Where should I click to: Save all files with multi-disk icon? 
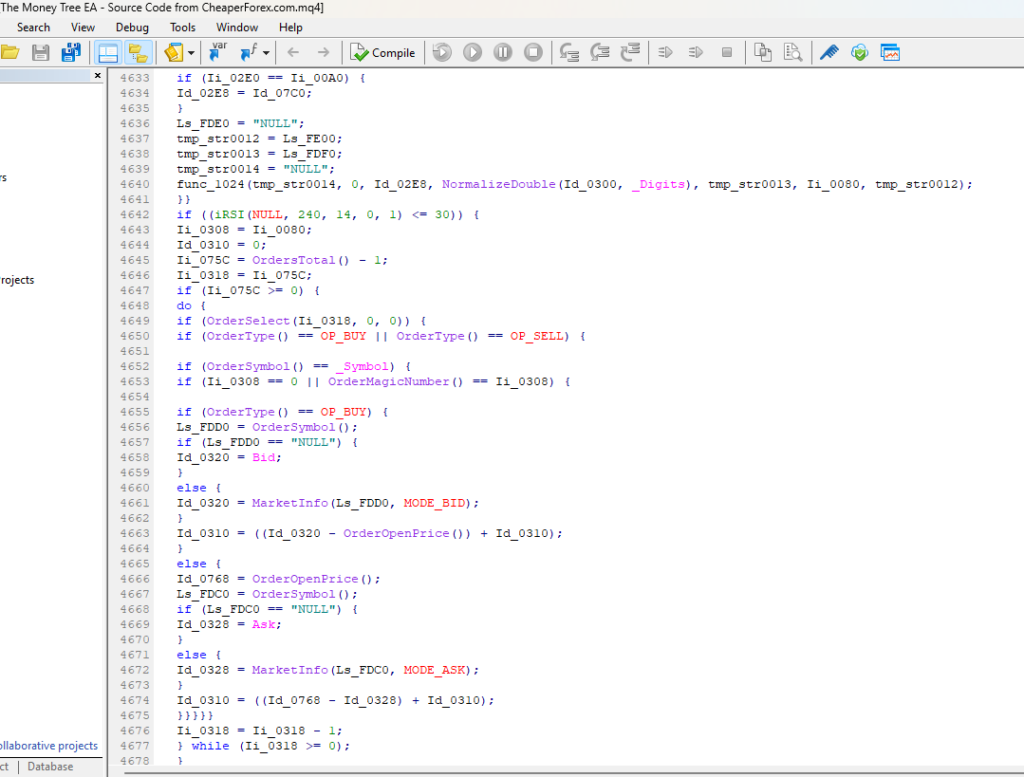point(72,52)
